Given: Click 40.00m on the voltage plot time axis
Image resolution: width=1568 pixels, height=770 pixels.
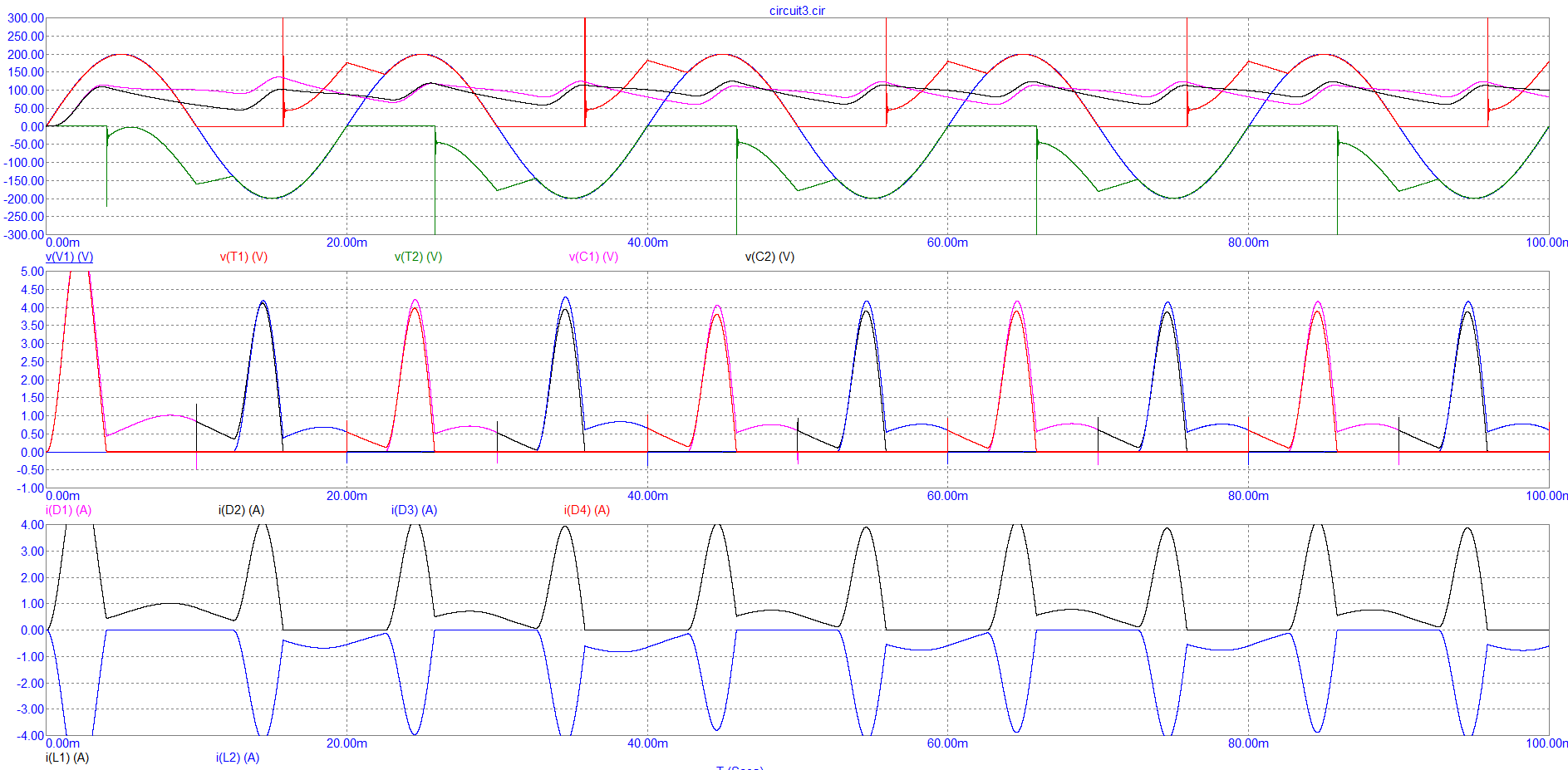Looking at the screenshot, I should tap(647, 243).
